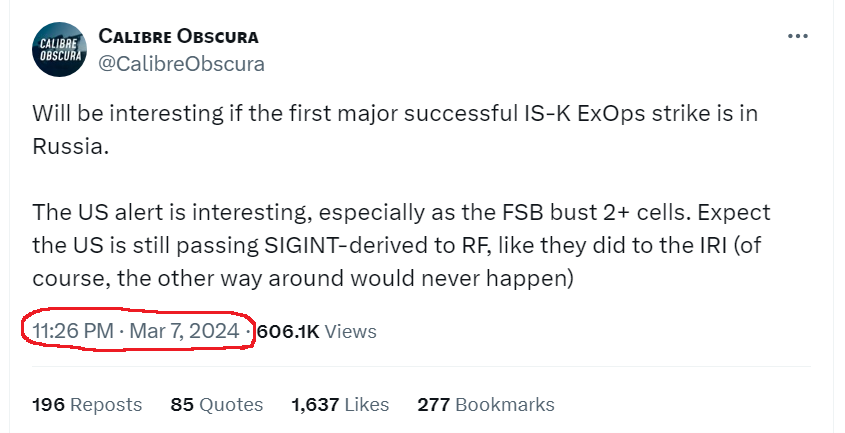Open the Calibre Obscura display name link
845x433 pixels.
(x=178, y=36)
